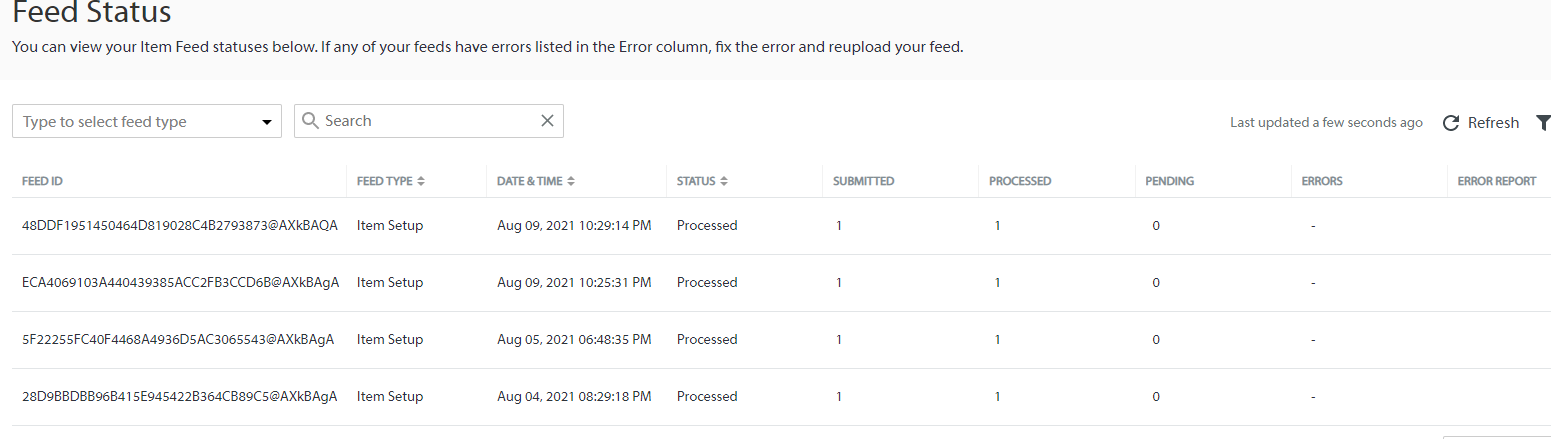1551x439 pixels.
Task: Click the Errors column header
Action: (x=1322, y=181)
